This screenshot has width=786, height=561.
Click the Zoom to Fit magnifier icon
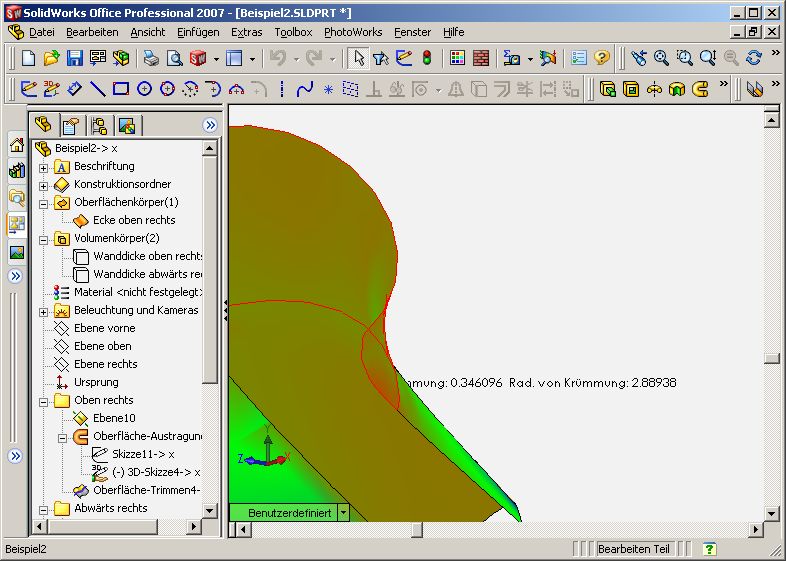[661, 58]
